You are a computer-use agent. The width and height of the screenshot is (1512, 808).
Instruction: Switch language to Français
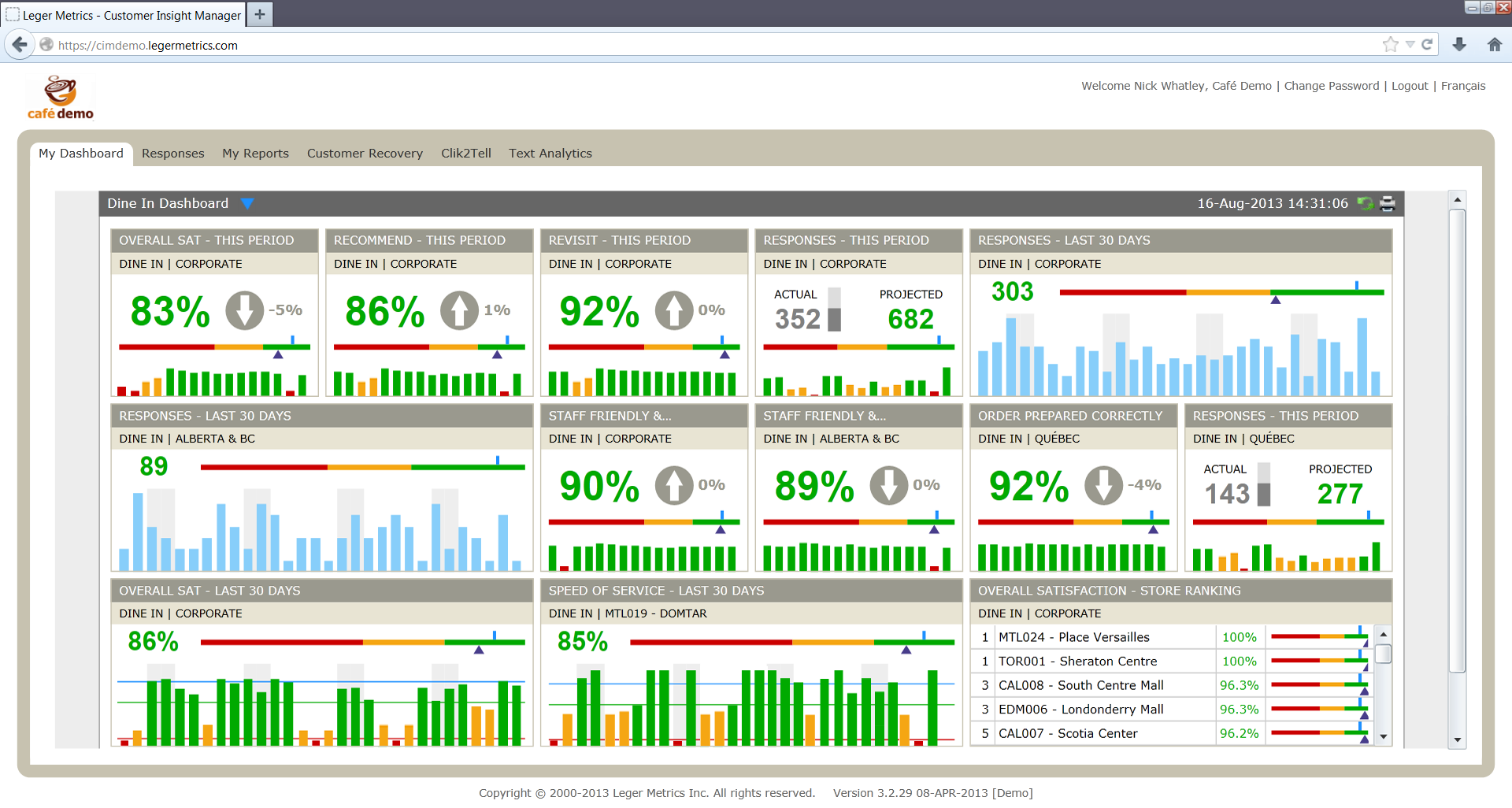coord(1462,86)
